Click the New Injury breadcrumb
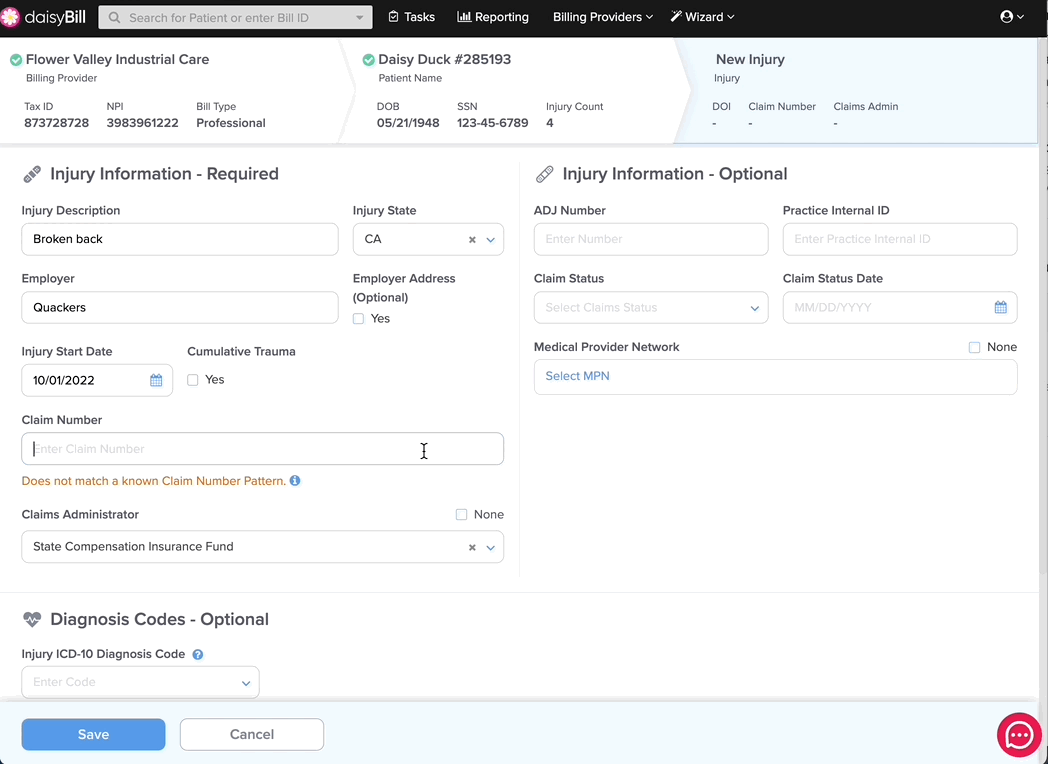Screen dimensions: 1048x764 [x=750, y=59]
